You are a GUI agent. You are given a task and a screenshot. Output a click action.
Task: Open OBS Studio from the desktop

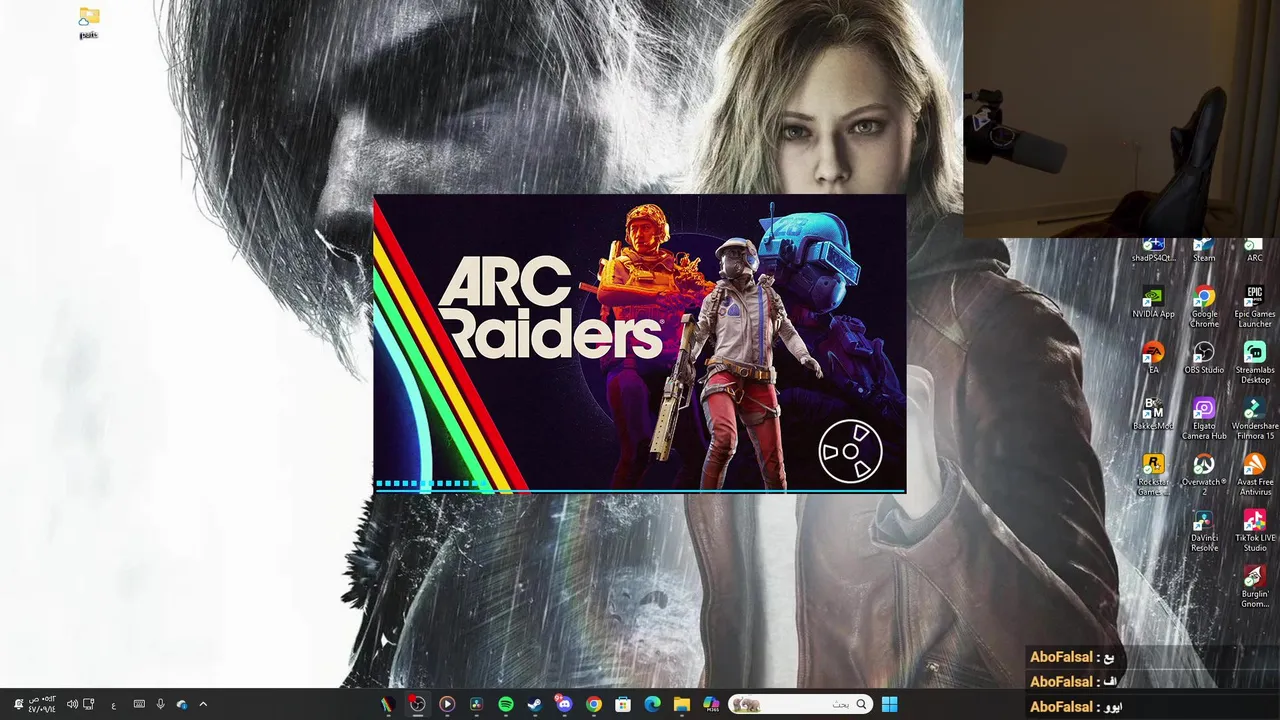1204,358
